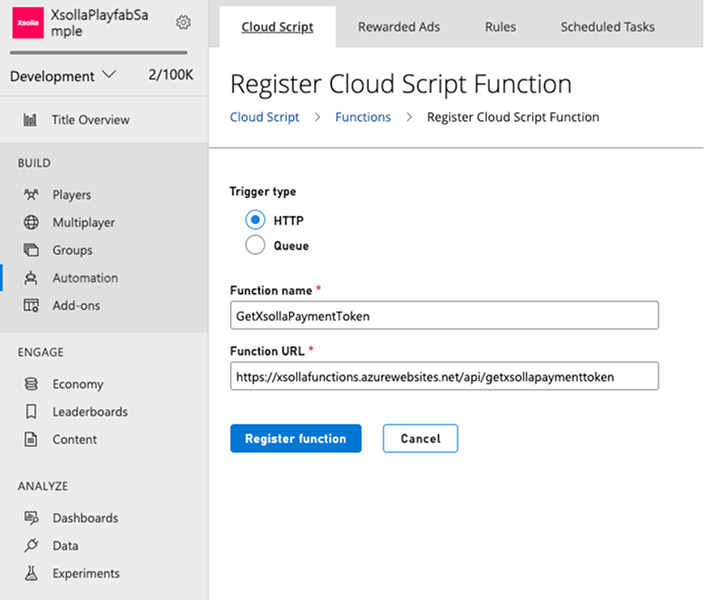
Task: Switch to the Rewarded Ads tab
Action: (398, 27)
